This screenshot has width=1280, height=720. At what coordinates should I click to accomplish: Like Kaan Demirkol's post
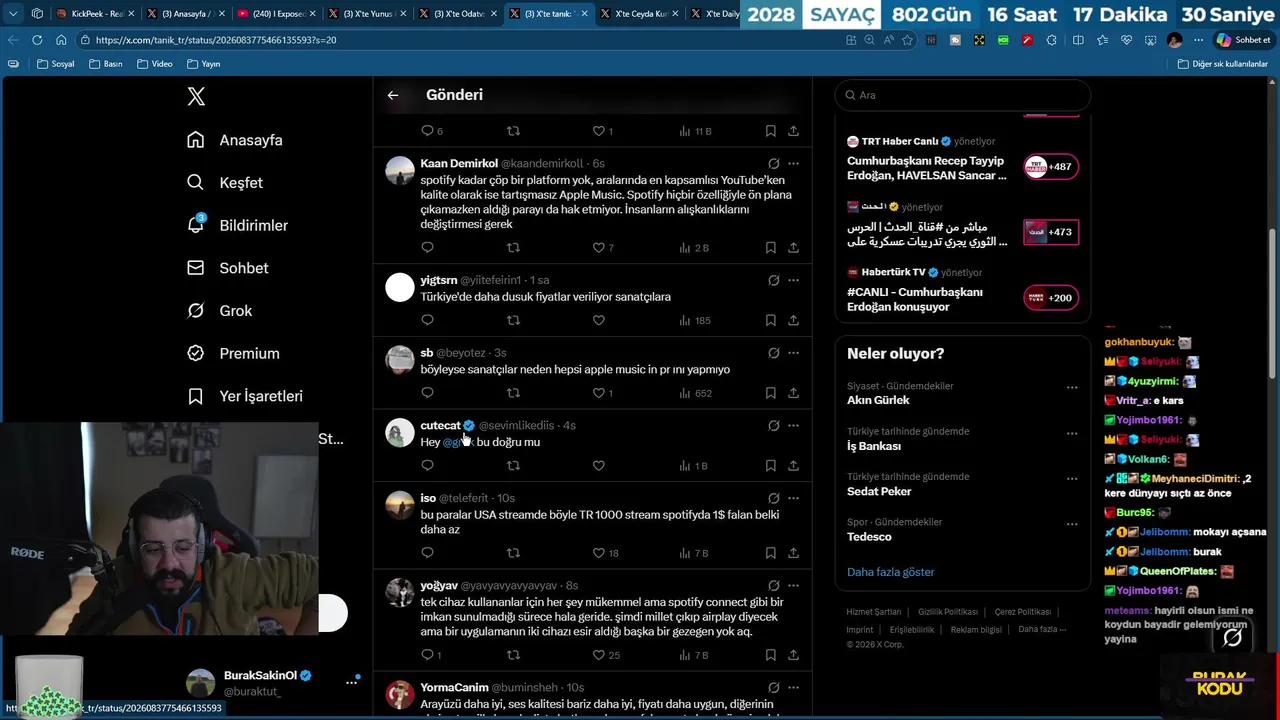coord(599,247)
